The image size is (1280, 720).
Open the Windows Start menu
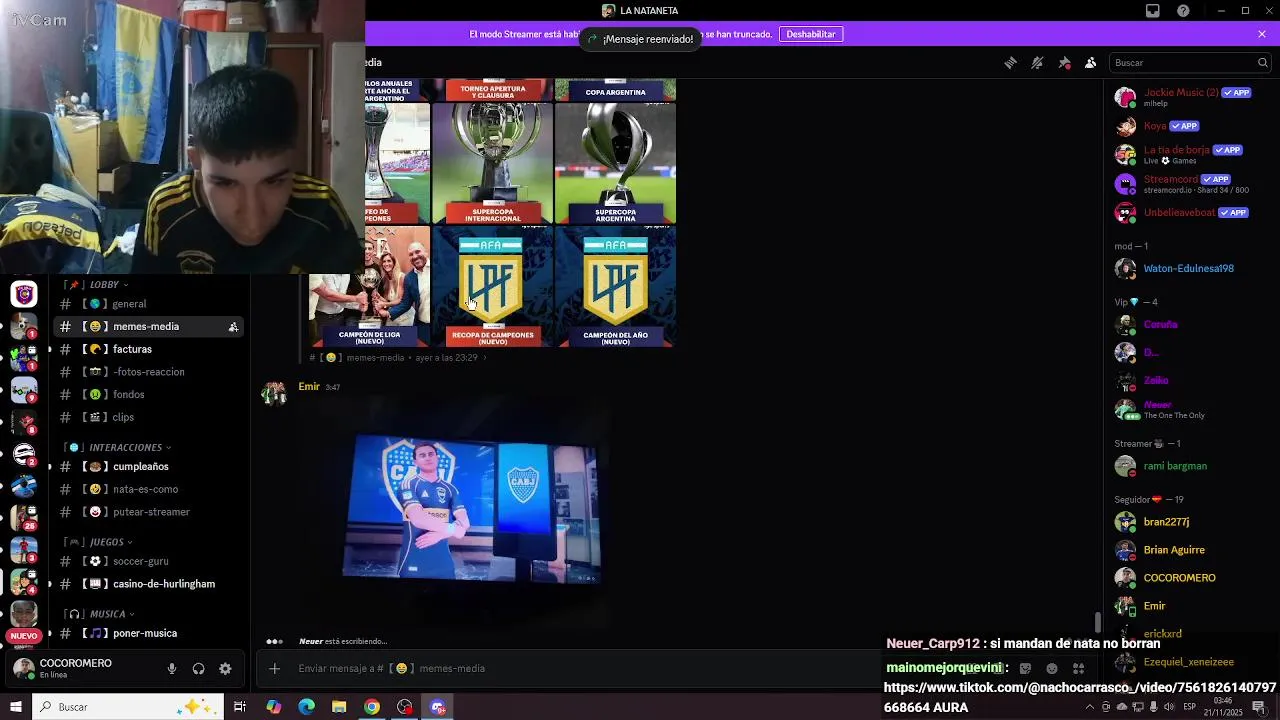point(15,707)
